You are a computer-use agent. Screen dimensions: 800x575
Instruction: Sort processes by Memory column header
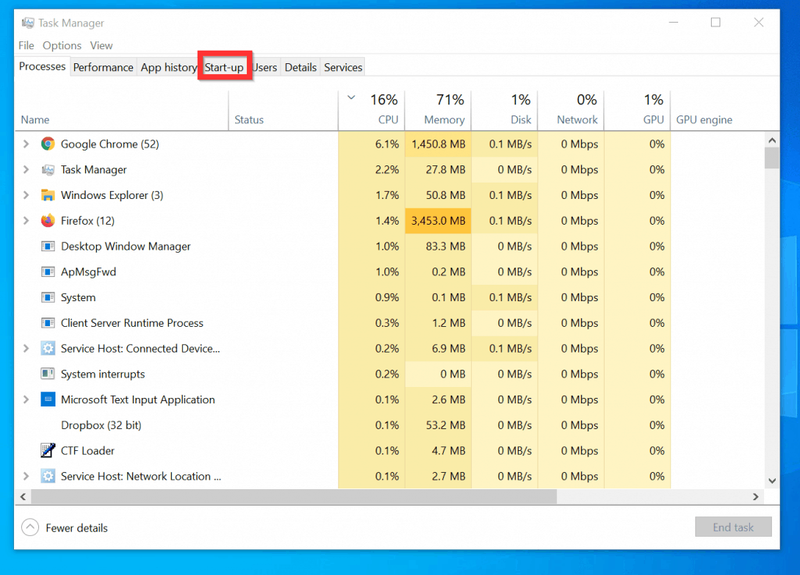tap(438, 111)
